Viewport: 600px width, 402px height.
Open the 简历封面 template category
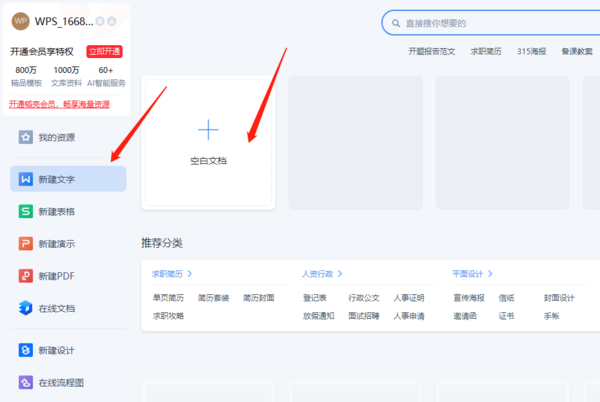click(258, 298)
